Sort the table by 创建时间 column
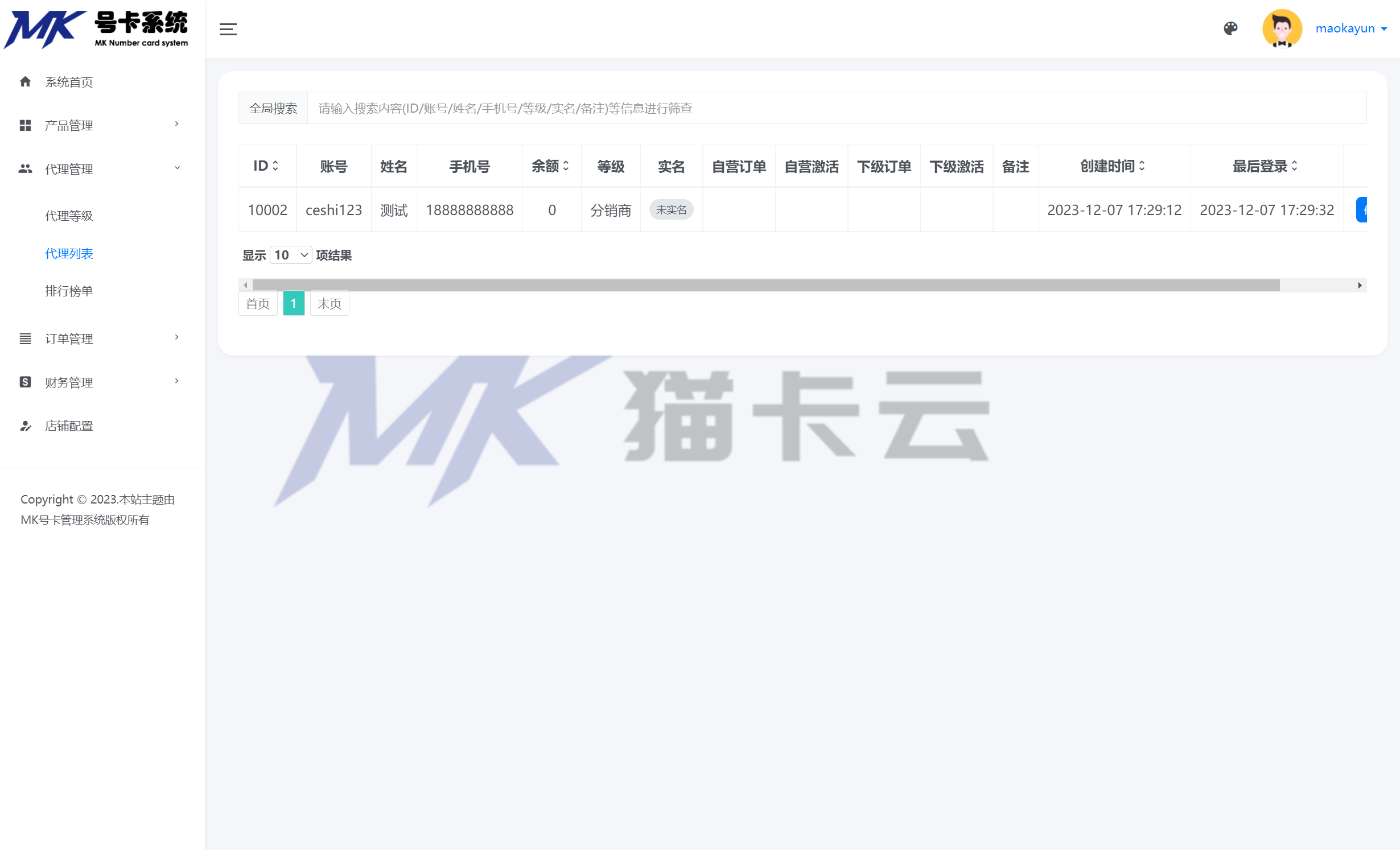This screenshot has width=1400, height=850. click(1113, 166)
